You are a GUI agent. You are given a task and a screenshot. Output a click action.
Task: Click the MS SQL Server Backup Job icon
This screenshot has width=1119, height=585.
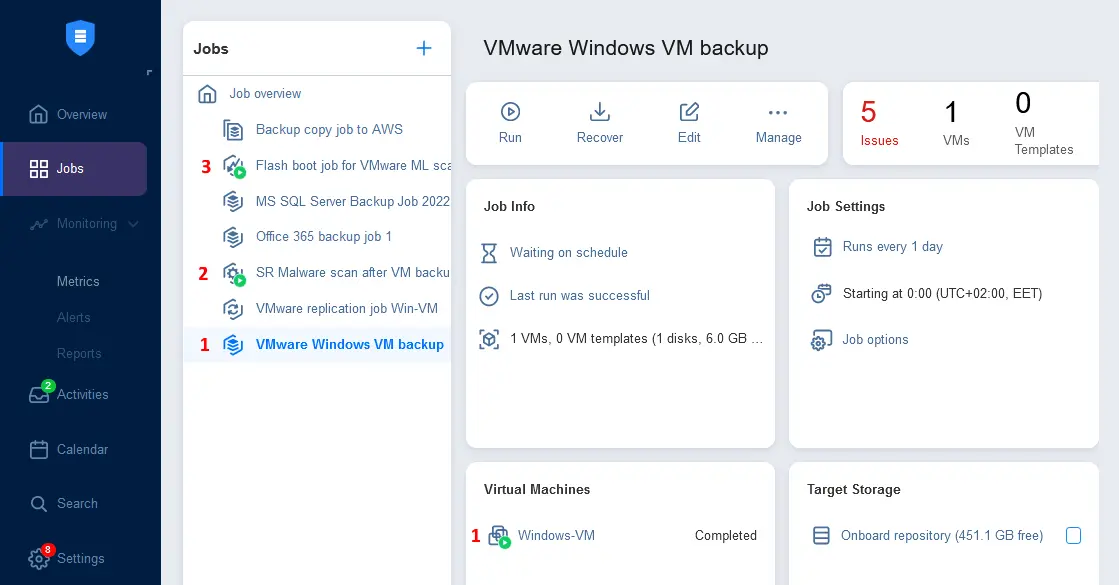[233, 201]
